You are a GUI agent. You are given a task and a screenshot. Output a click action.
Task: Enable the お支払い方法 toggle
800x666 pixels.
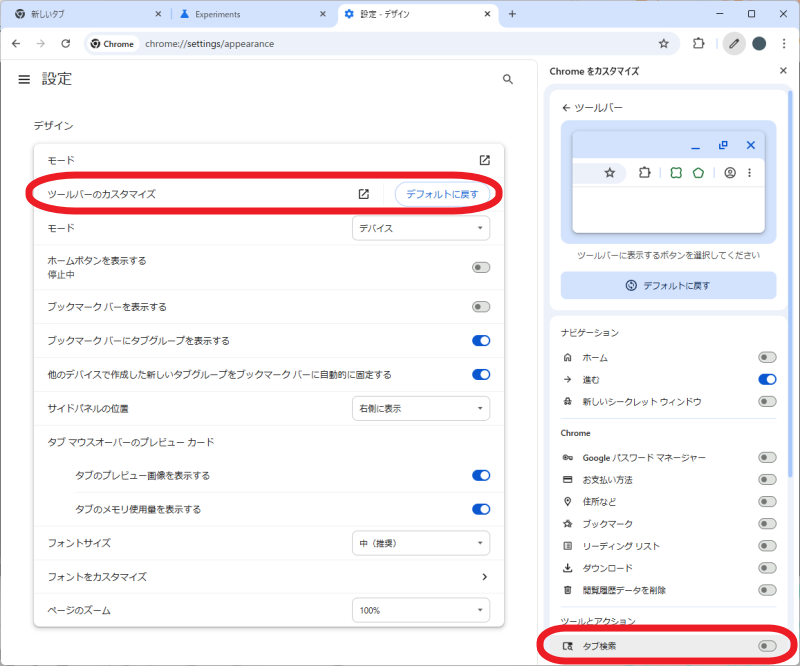(x=767, y=480)
